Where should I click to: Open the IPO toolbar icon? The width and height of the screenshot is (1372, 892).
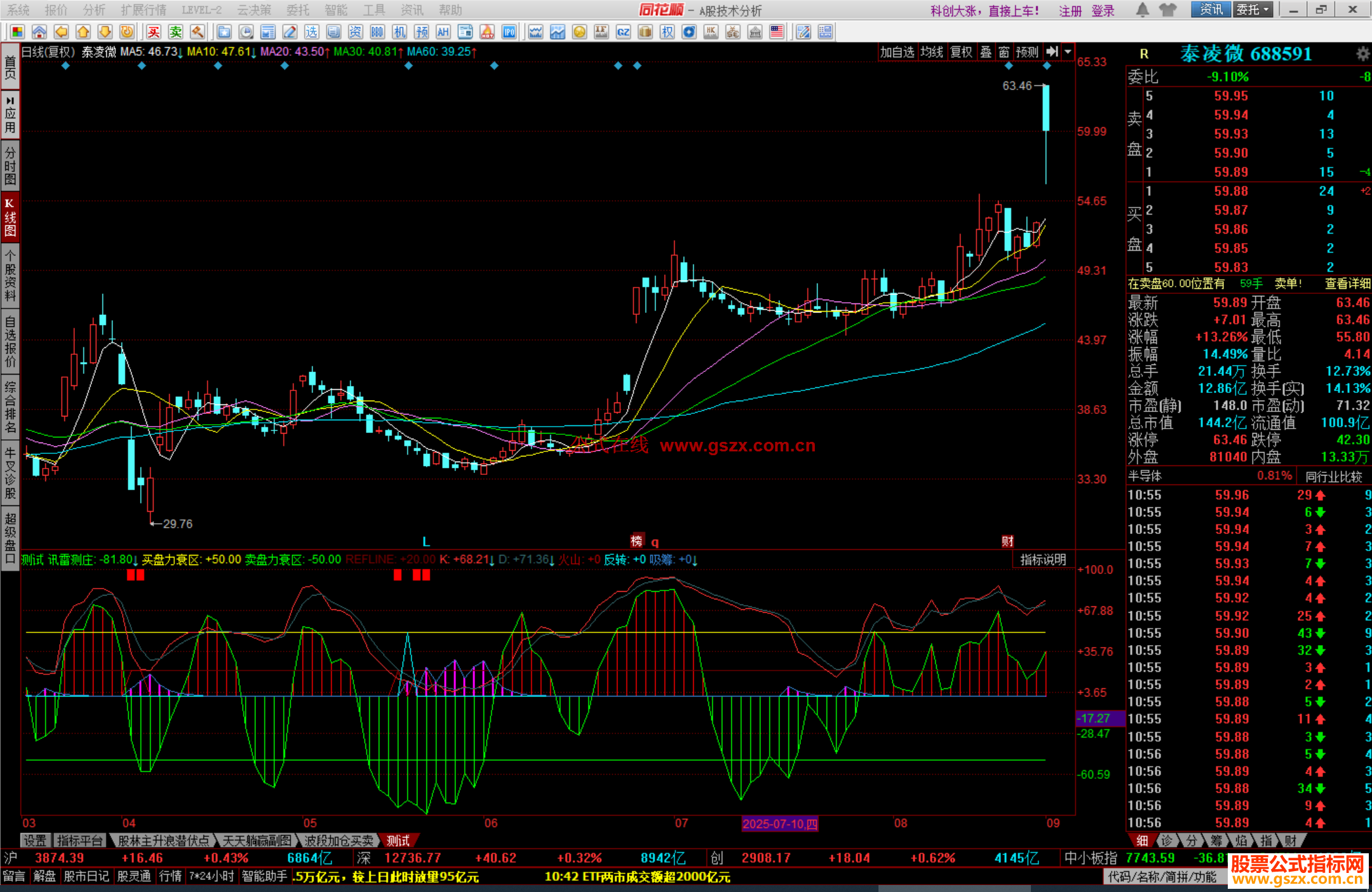click(509, 32)
